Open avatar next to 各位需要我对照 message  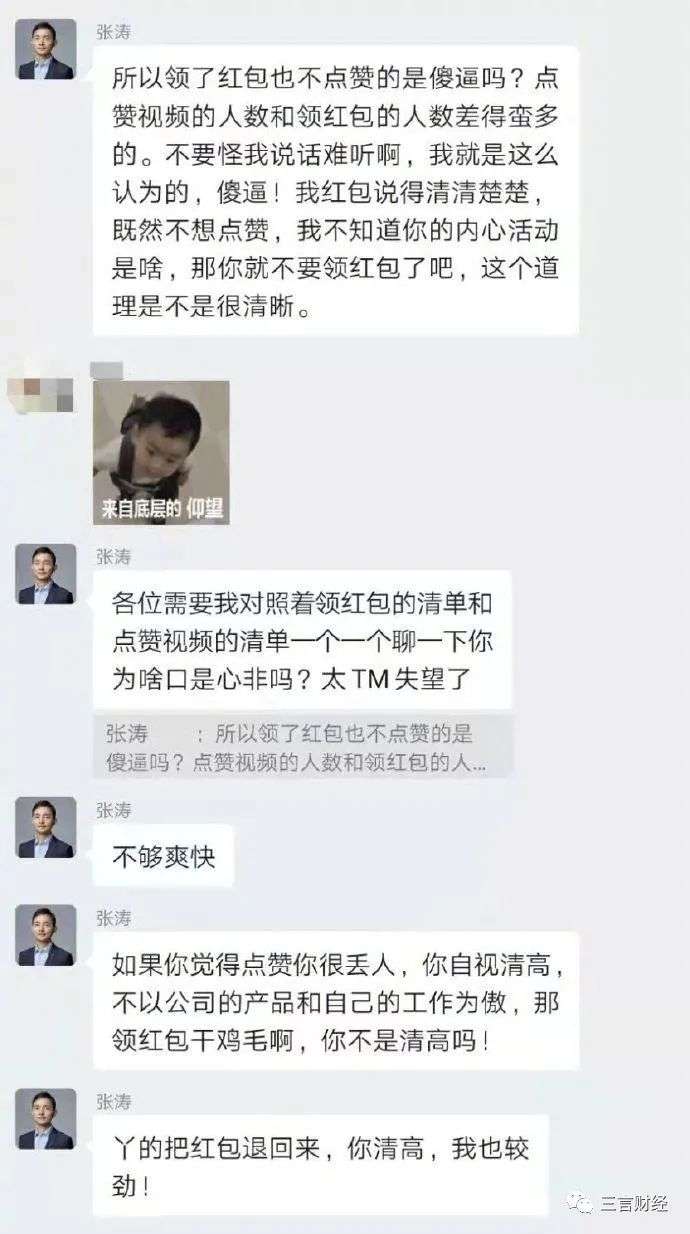coord(46,574)
